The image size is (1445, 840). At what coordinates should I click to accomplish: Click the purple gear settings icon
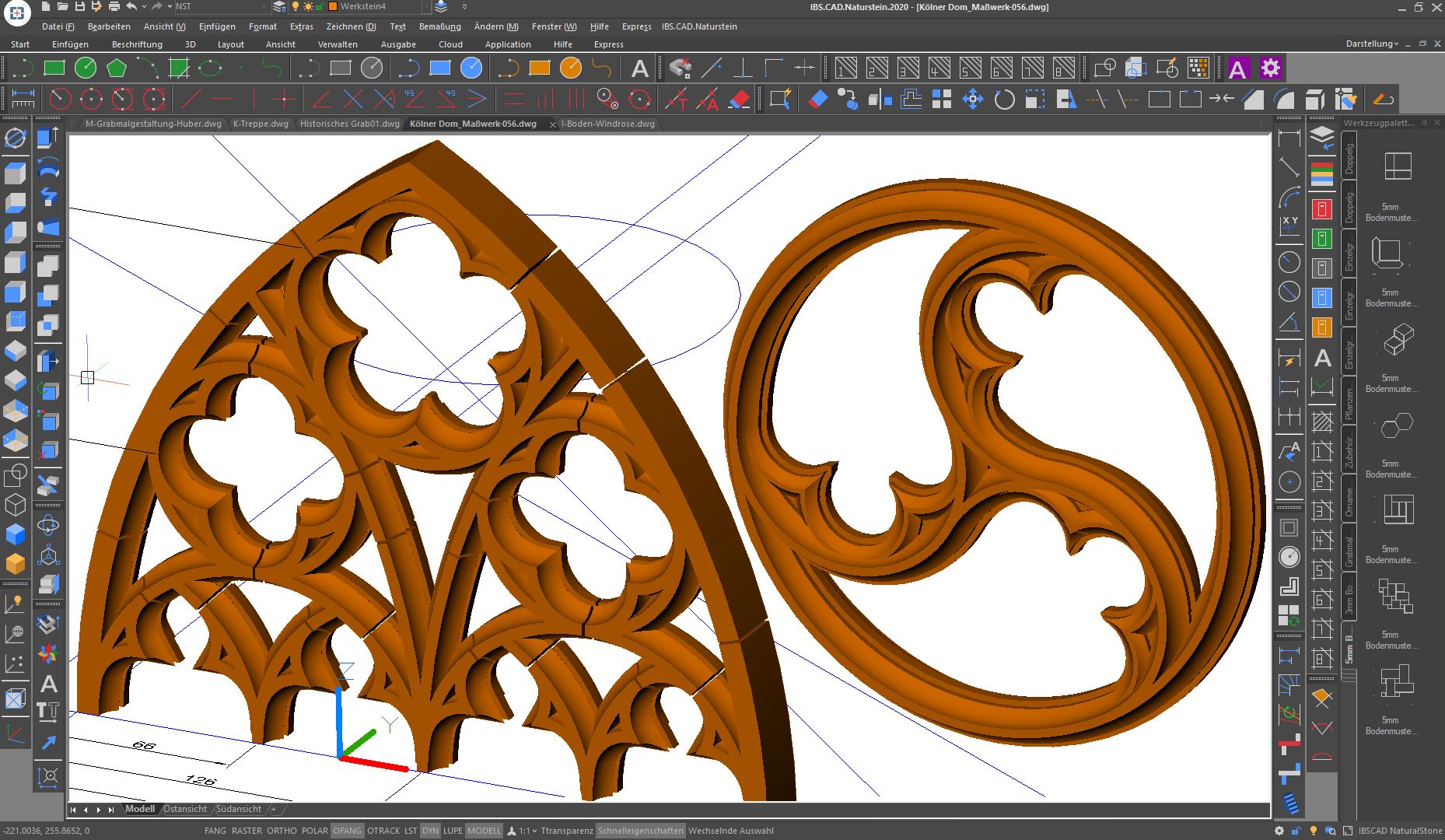pyautogui.click(x=1271, y=68)
